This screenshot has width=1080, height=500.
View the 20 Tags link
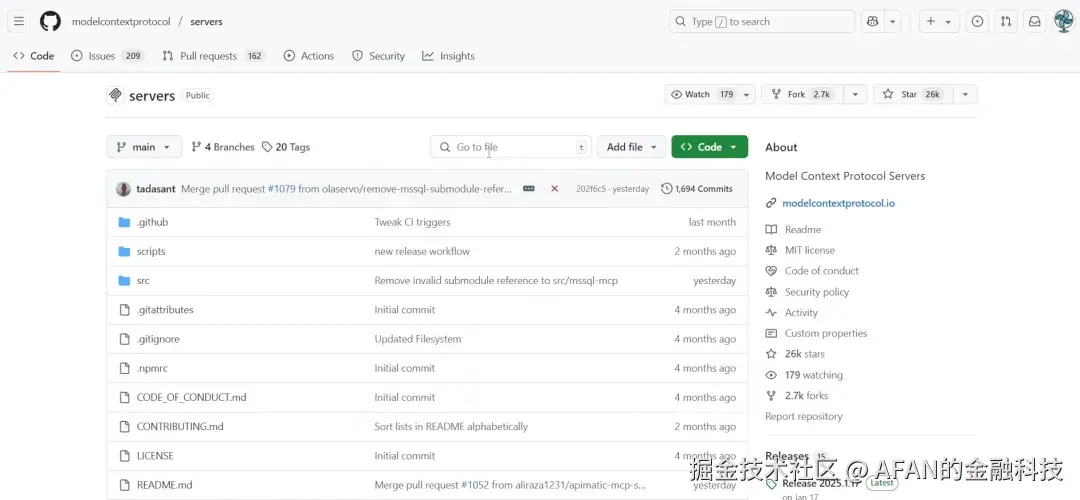[x=286, y=147]
